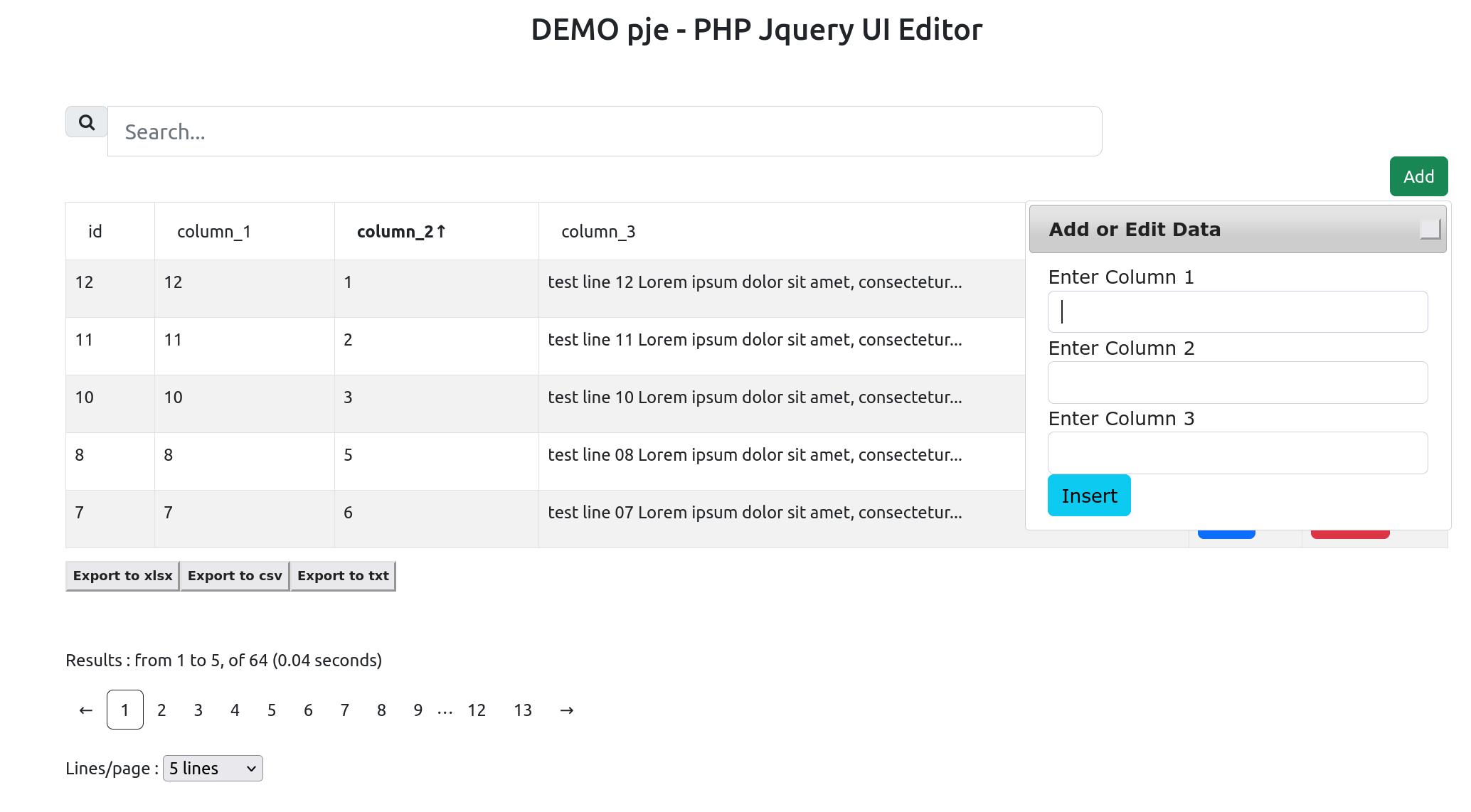Click the search magnifier icon
This screenshot has height=812, width=1471.
86,122
